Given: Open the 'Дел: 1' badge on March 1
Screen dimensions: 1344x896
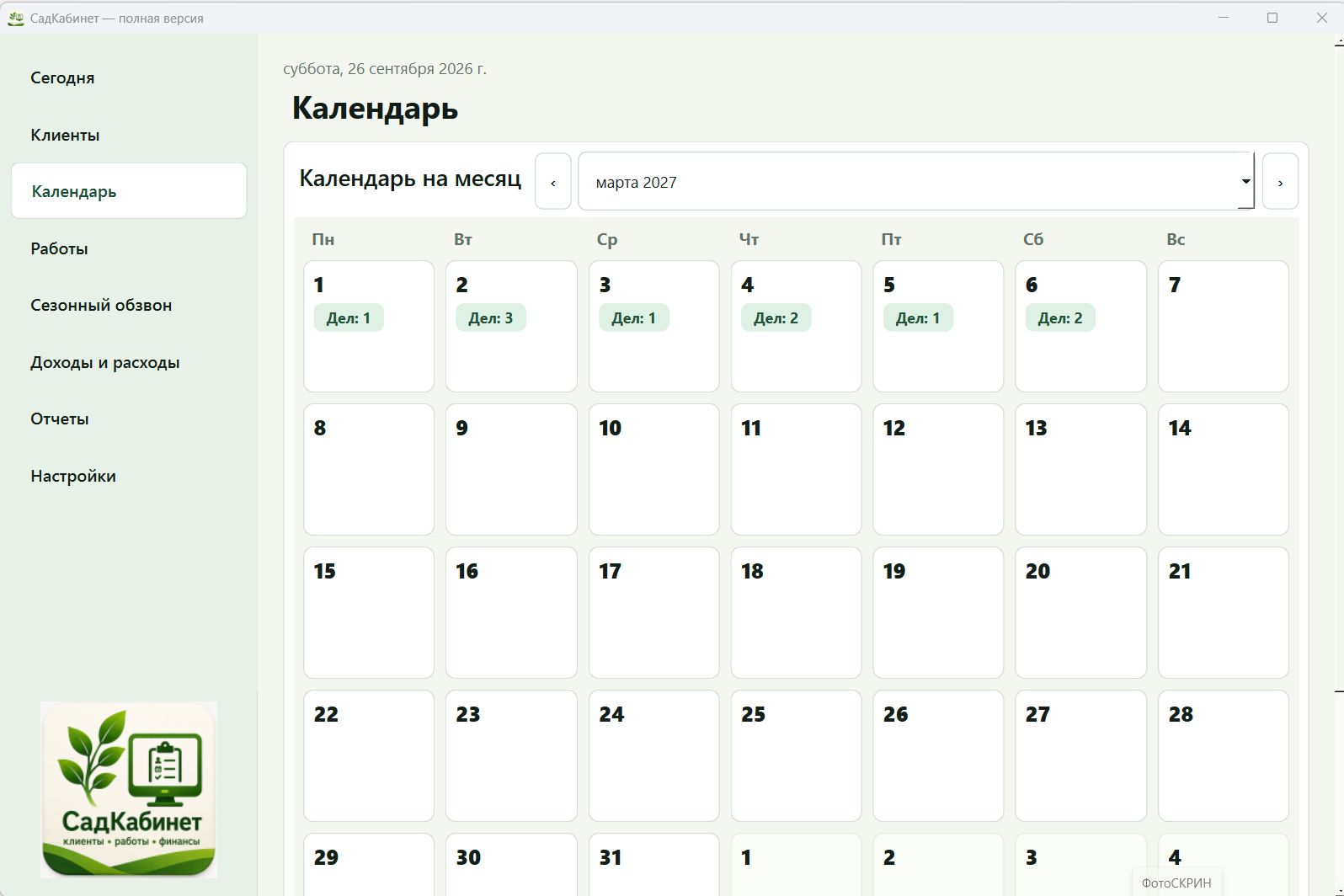Looking at the screenshot, I should pyautogui.click(x=349, y=318).
